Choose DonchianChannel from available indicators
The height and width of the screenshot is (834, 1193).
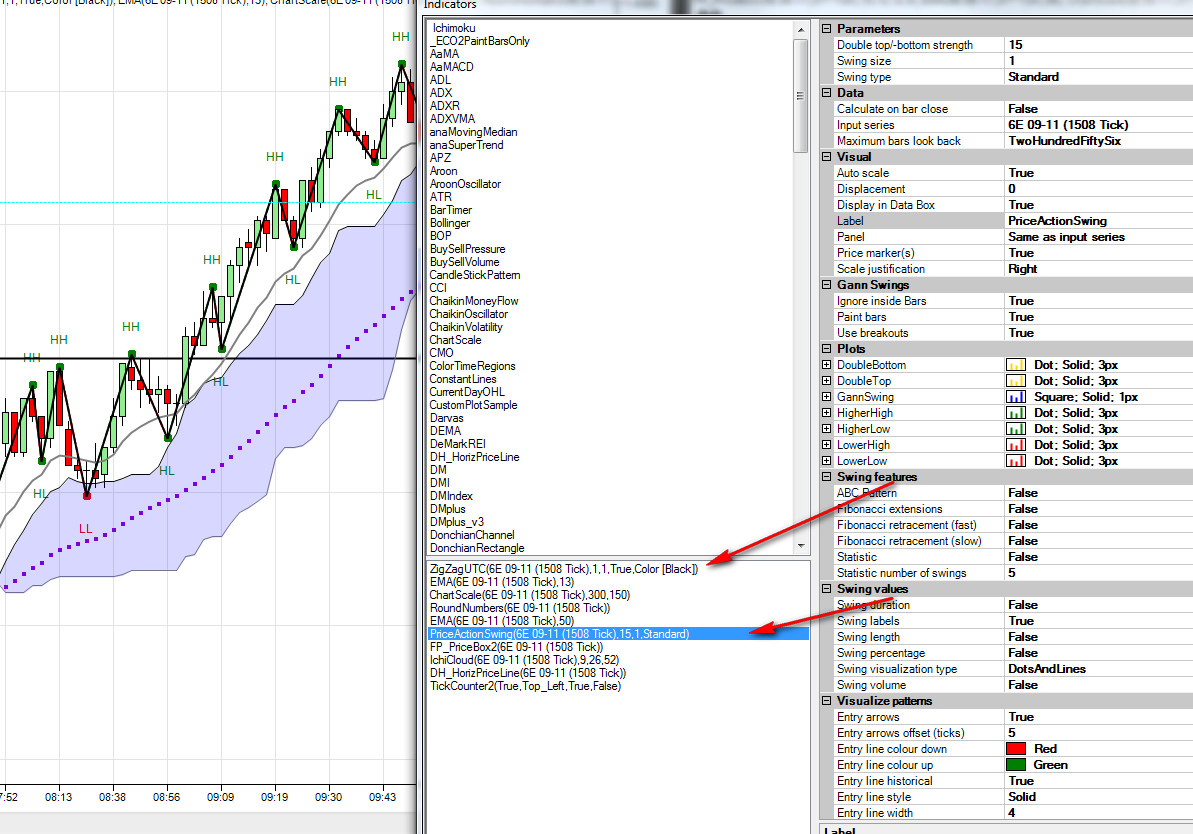tap(472, 535)
